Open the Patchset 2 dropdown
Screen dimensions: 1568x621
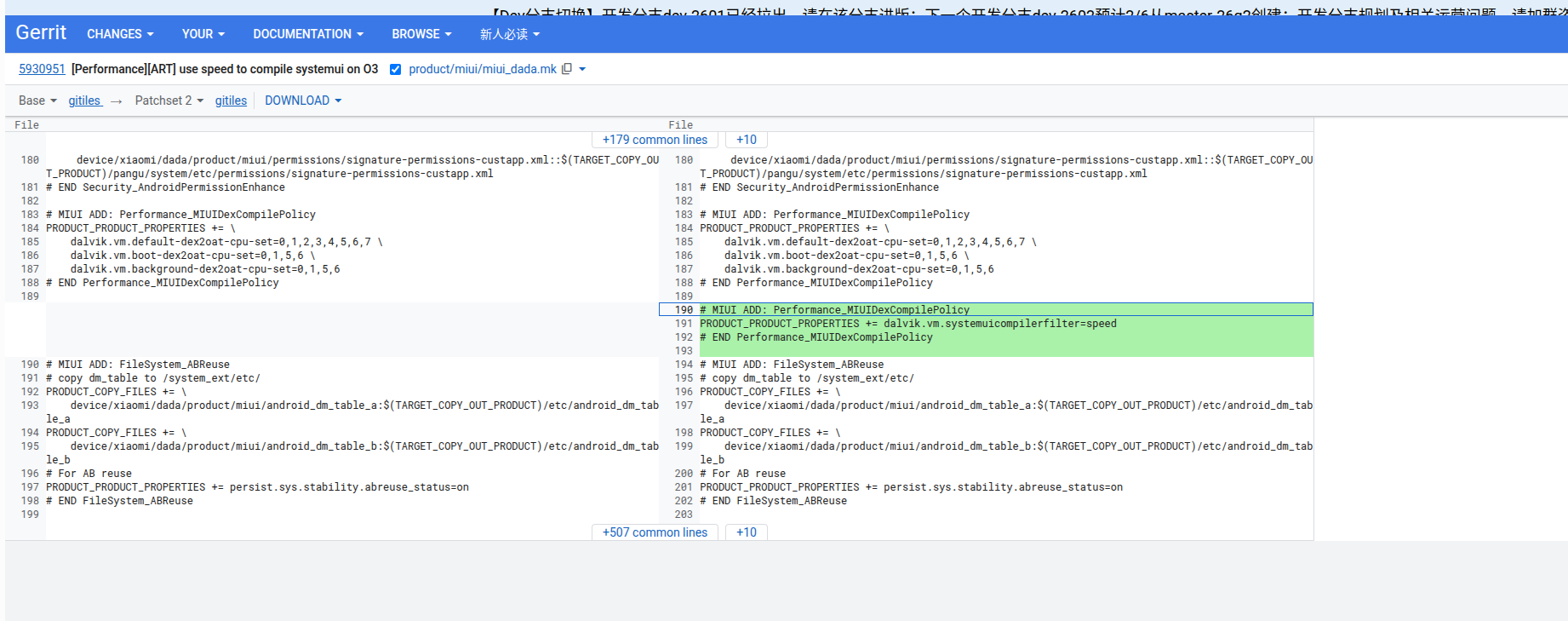click(169, 101)
